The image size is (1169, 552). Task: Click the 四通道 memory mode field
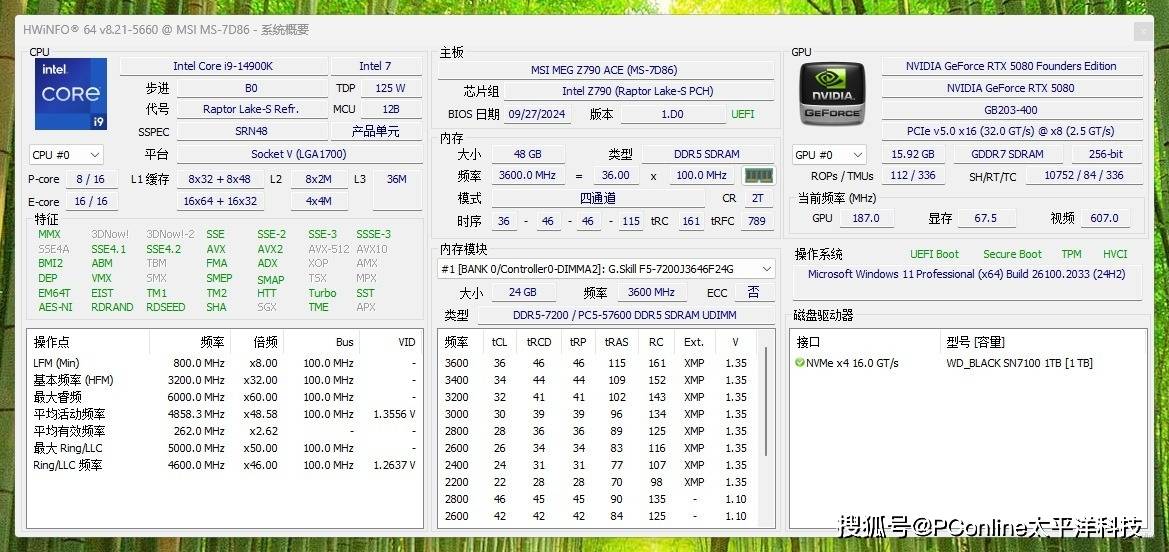[x=598, y=198]
